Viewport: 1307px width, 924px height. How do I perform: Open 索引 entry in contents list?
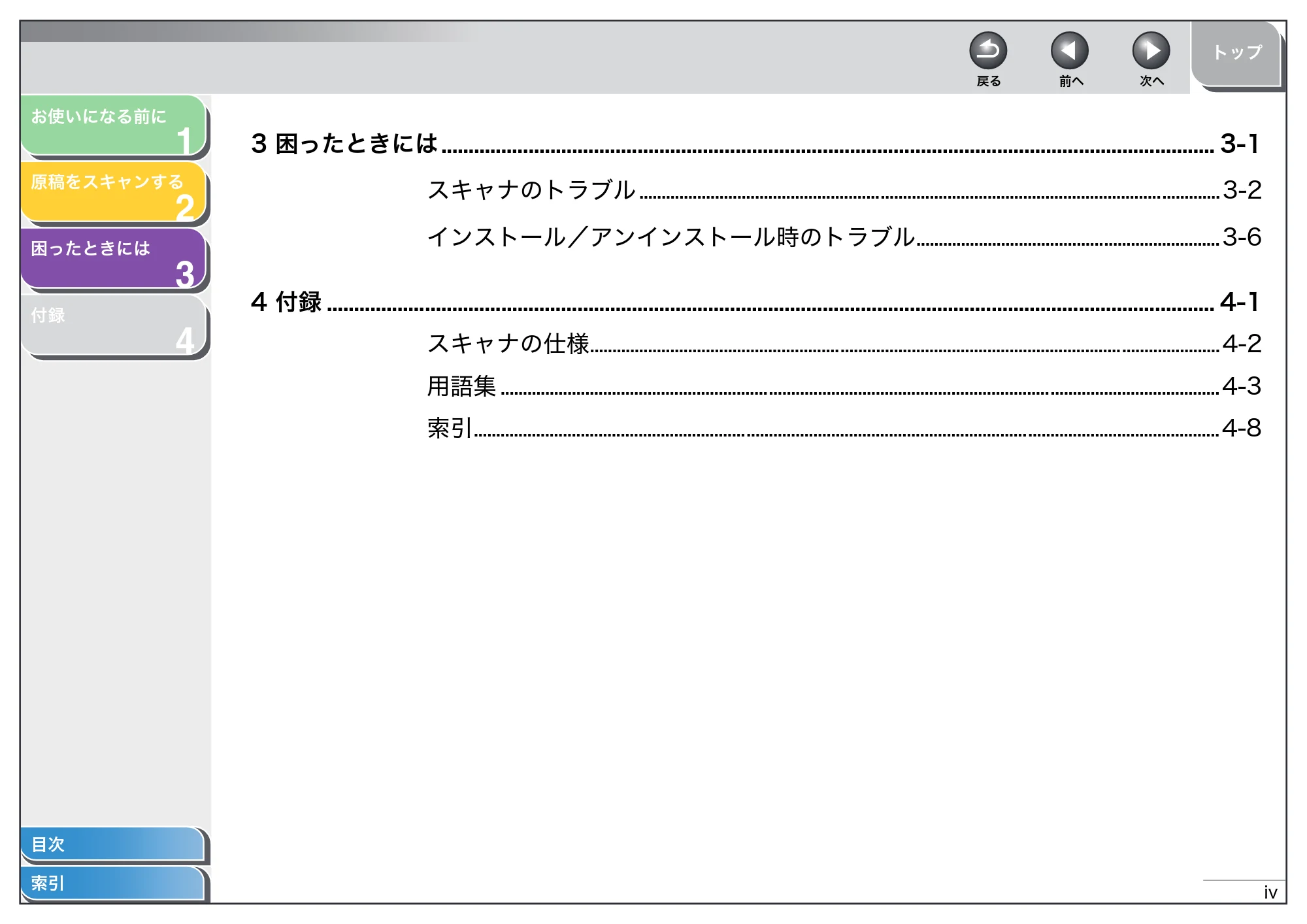pyautogui.click(x=450, y=428)
